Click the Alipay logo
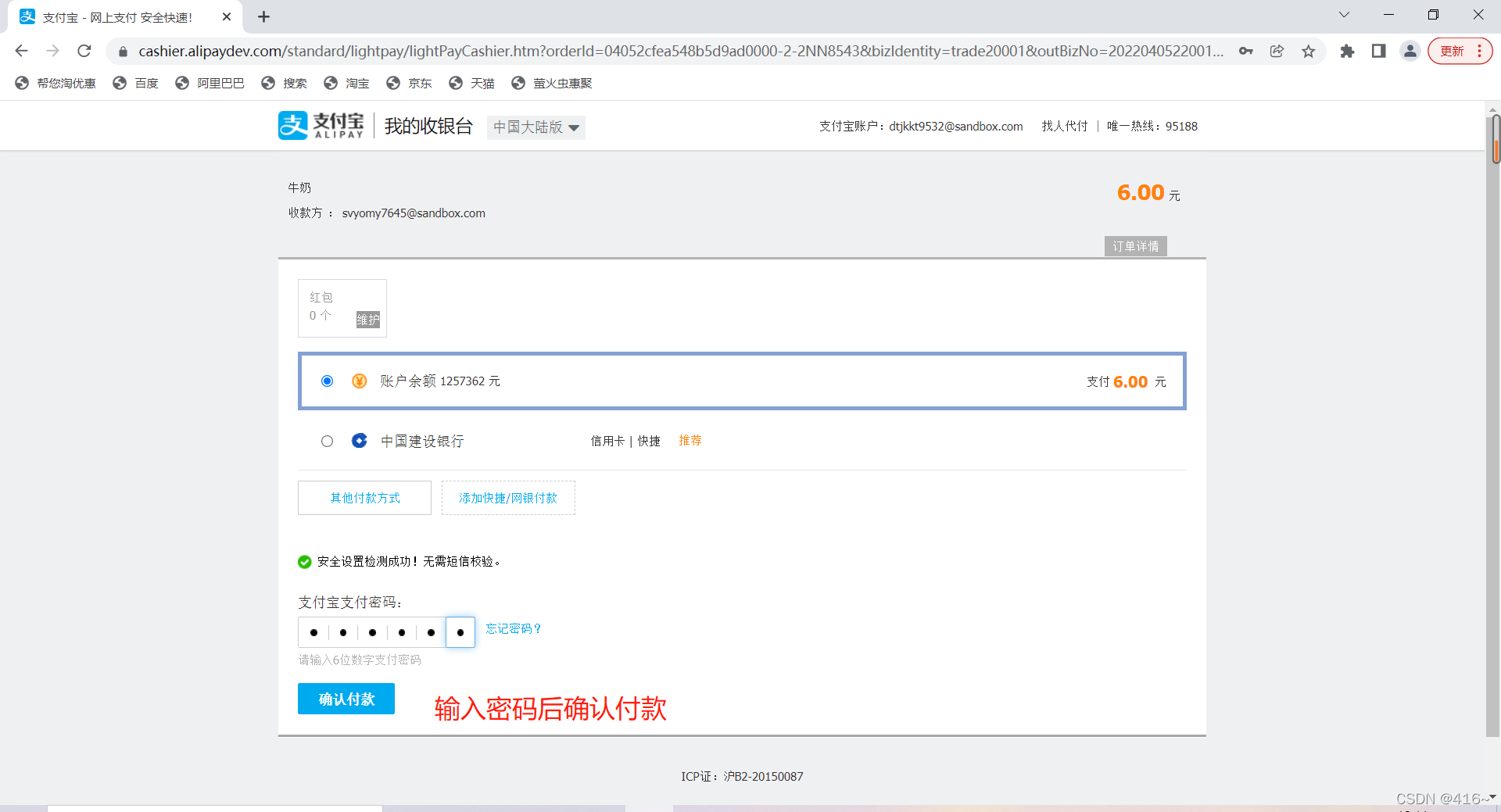 click(321, 125)
